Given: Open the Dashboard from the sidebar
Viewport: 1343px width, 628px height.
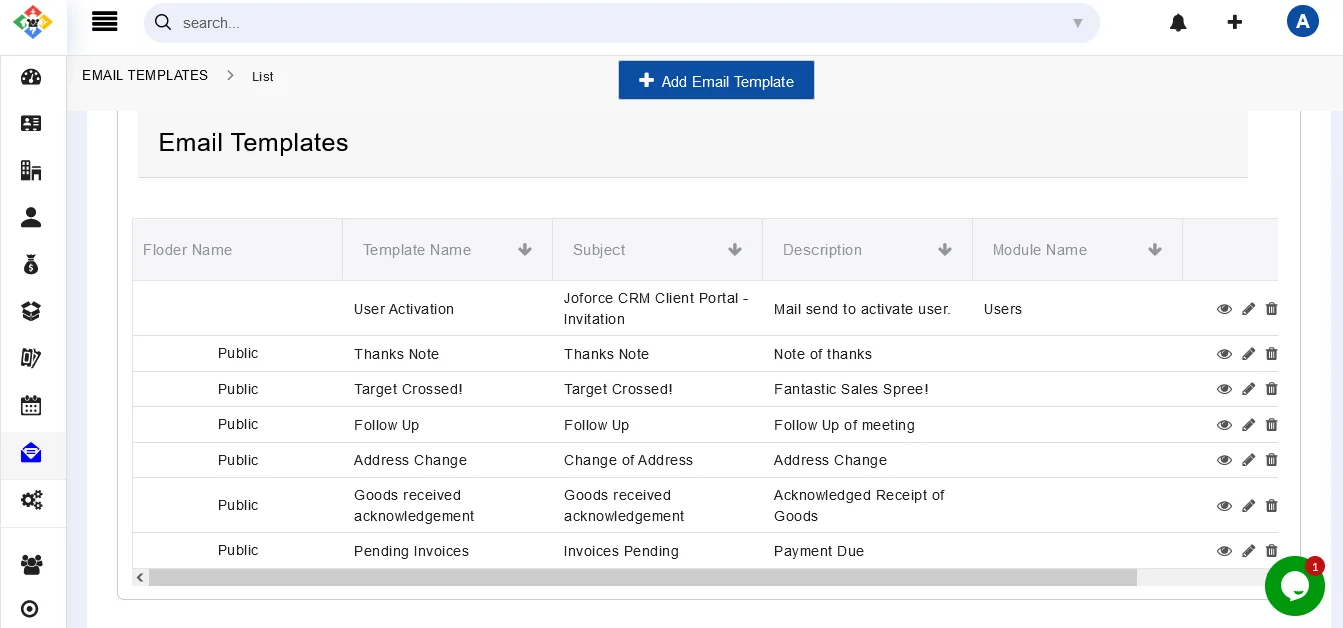Looking at the screenshot, I should coord(31,77).
